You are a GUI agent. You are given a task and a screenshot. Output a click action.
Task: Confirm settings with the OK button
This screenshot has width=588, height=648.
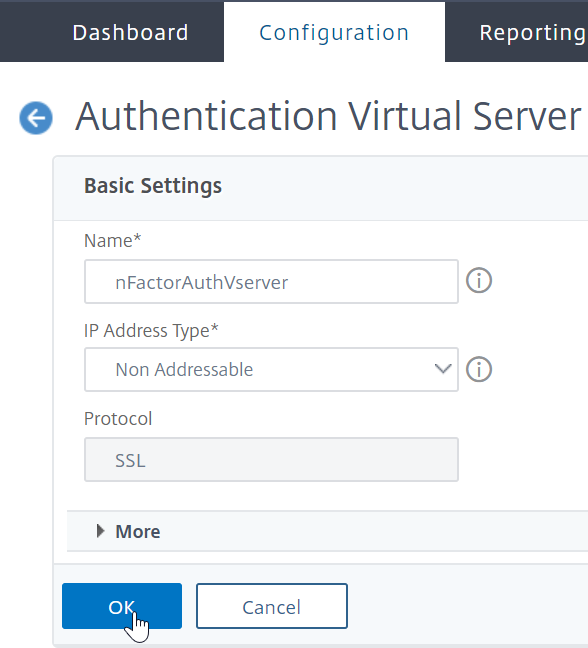tap(122, 606)
